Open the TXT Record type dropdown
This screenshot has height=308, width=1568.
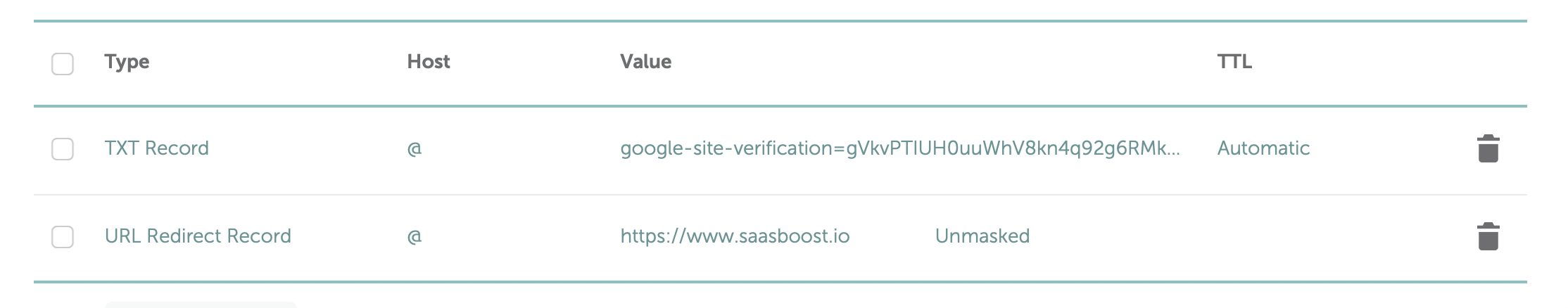pyautogui.click(x=157, y=148)
